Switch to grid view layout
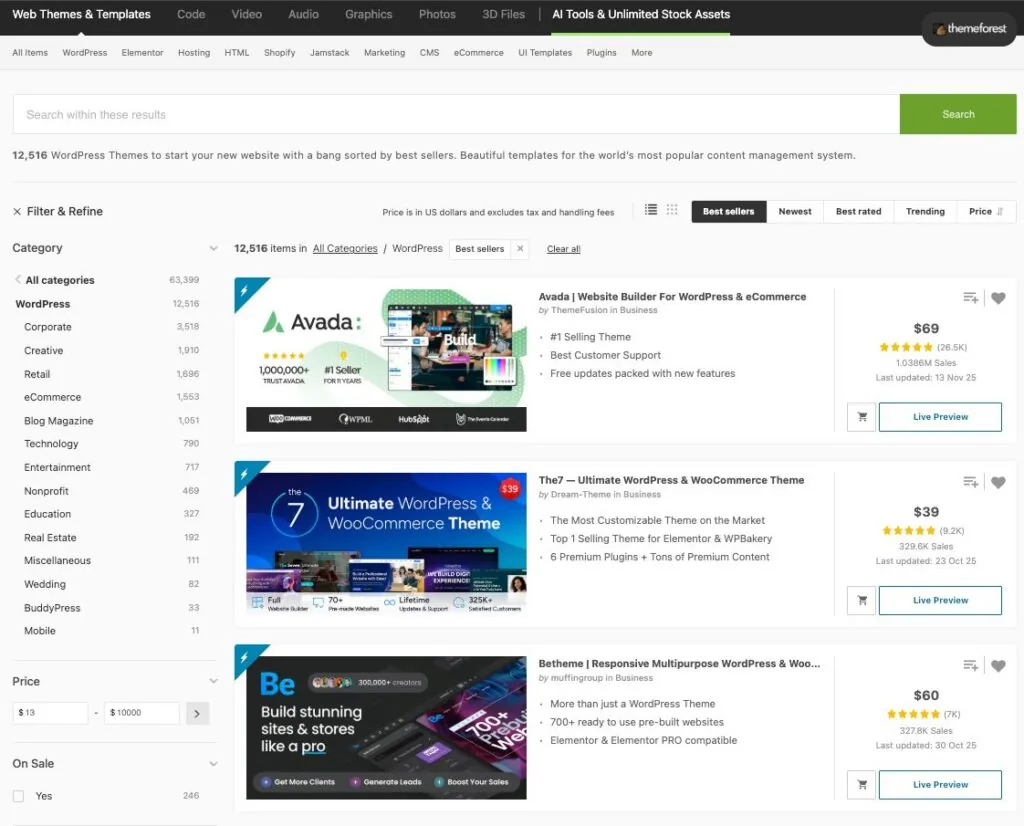The image size is (1024, 826). 672,211
